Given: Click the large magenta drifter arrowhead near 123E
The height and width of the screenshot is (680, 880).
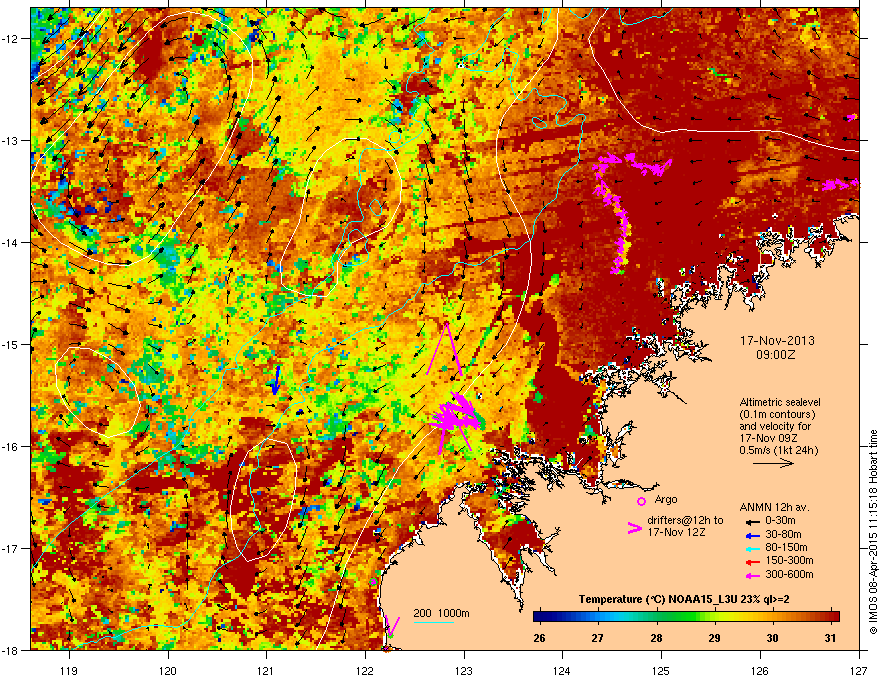Looking at the screenshot, I should tap(446, 349).
